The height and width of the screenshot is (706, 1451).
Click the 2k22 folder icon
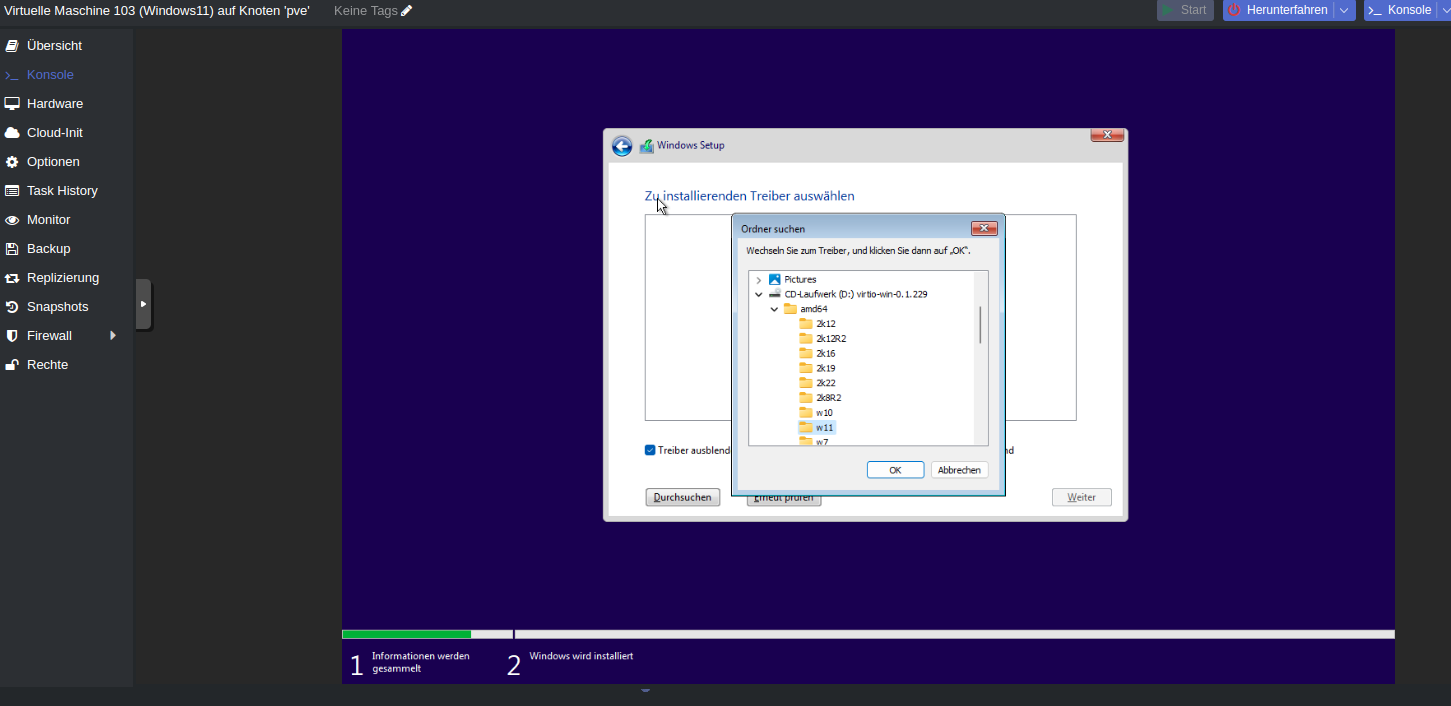pos(806,383)
